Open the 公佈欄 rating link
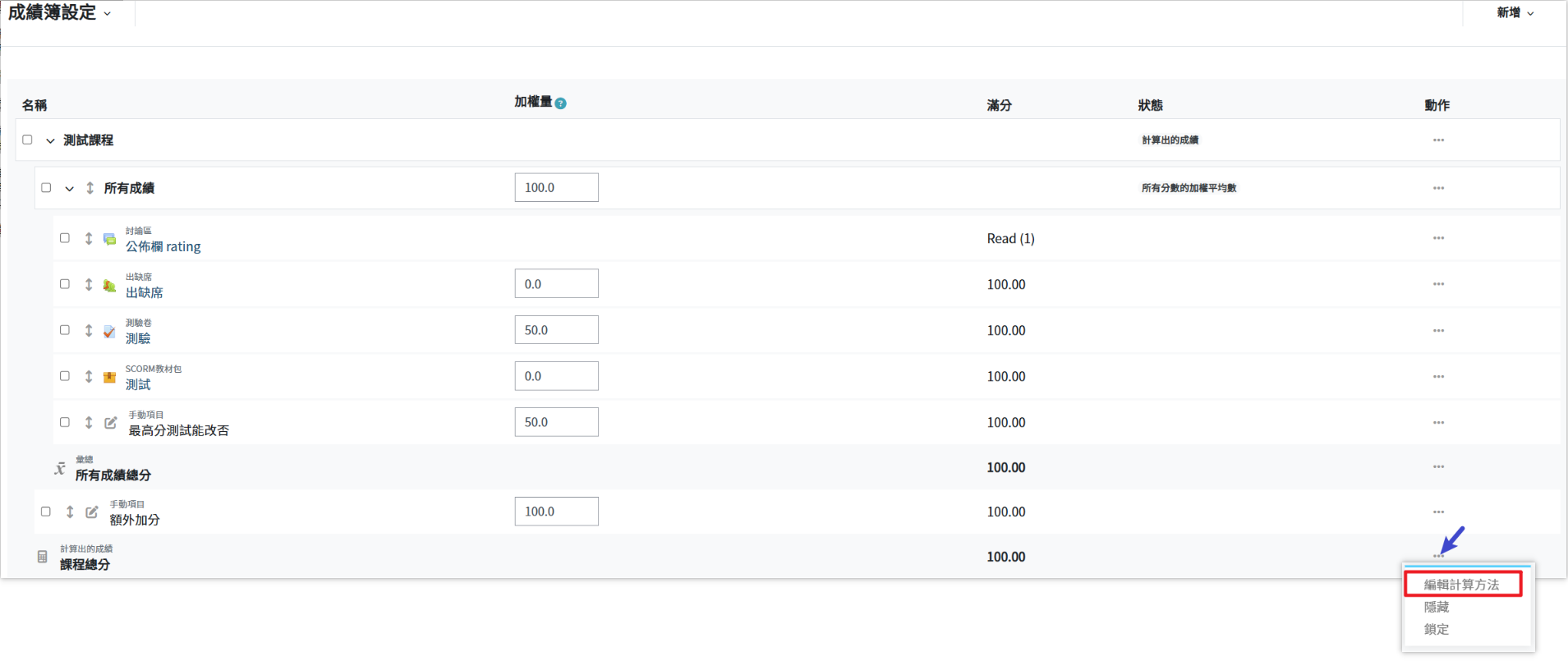1568x661 pixels. (x=163, y=246)
